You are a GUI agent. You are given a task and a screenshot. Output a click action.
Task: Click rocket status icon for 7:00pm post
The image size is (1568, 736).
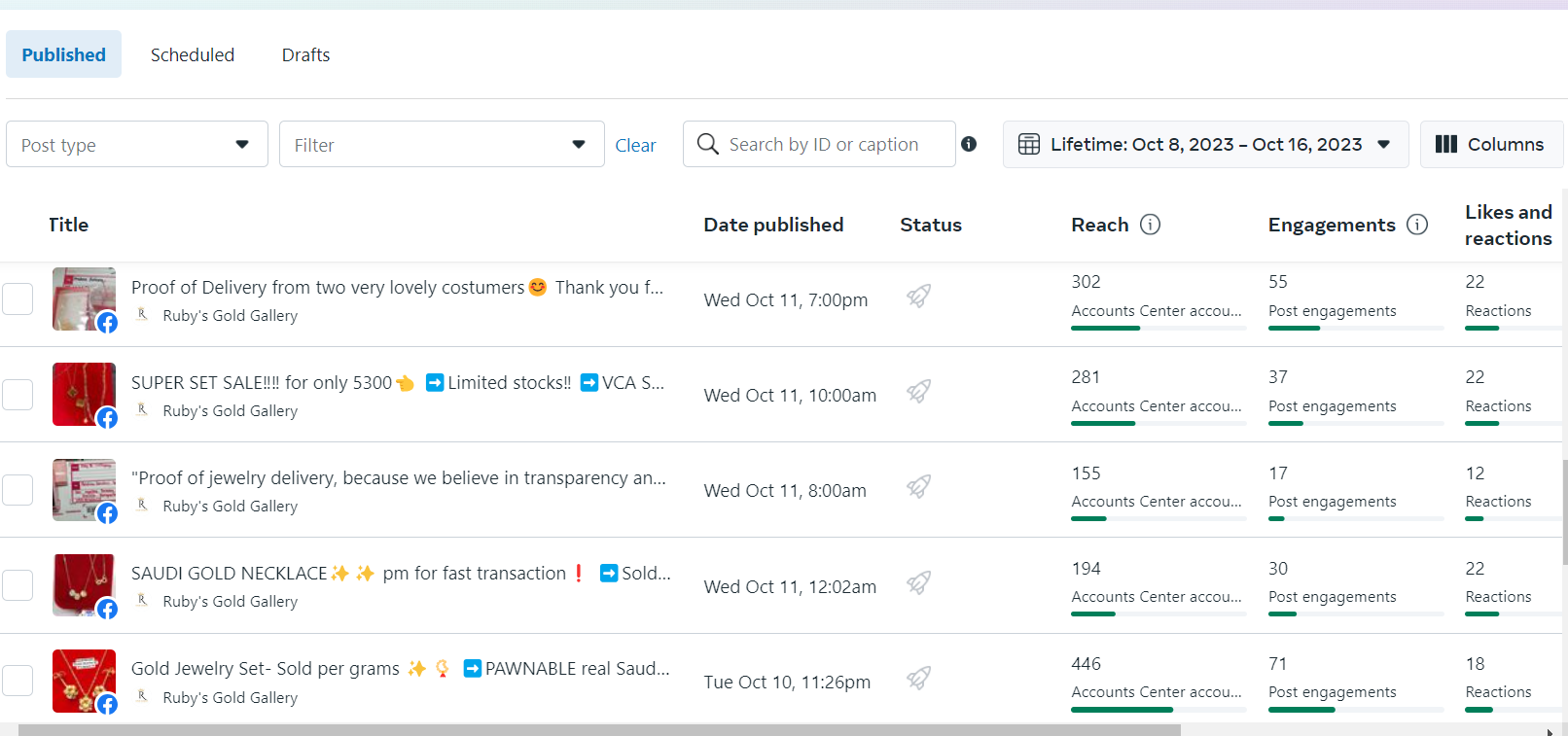918,296
